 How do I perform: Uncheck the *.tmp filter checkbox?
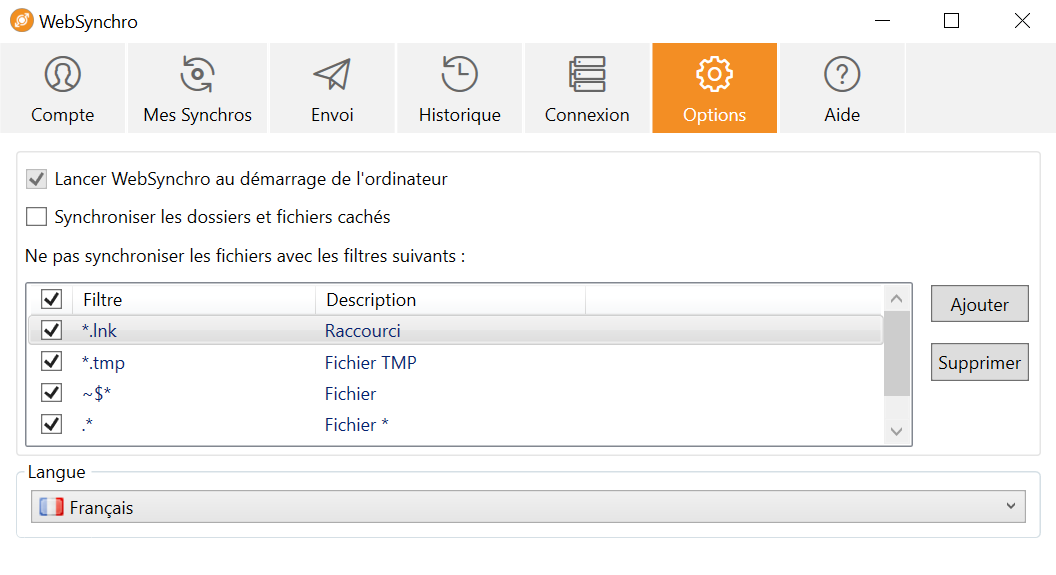(x=51, y=362)
